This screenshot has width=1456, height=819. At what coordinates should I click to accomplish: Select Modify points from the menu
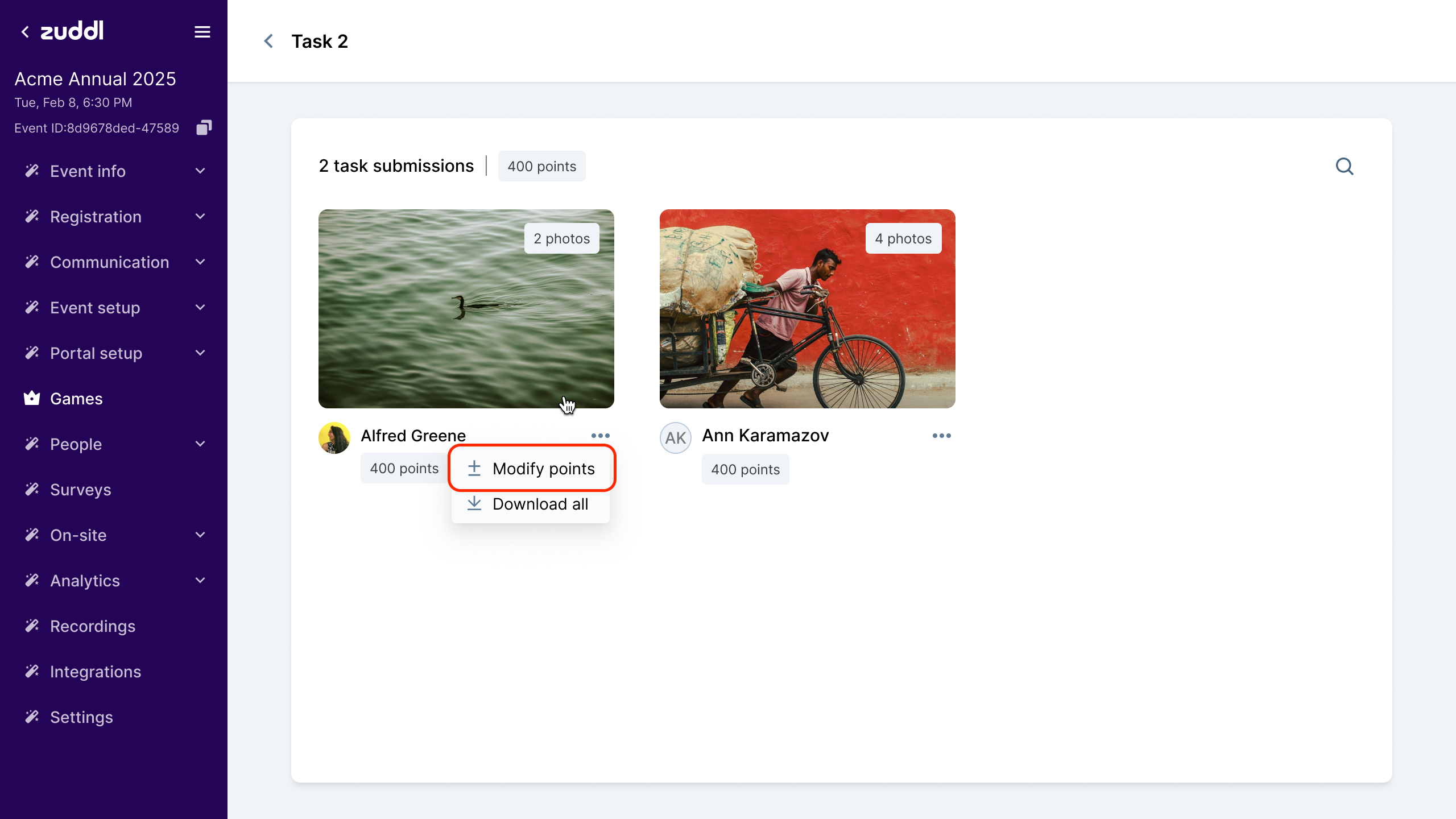tap(543, 469)
